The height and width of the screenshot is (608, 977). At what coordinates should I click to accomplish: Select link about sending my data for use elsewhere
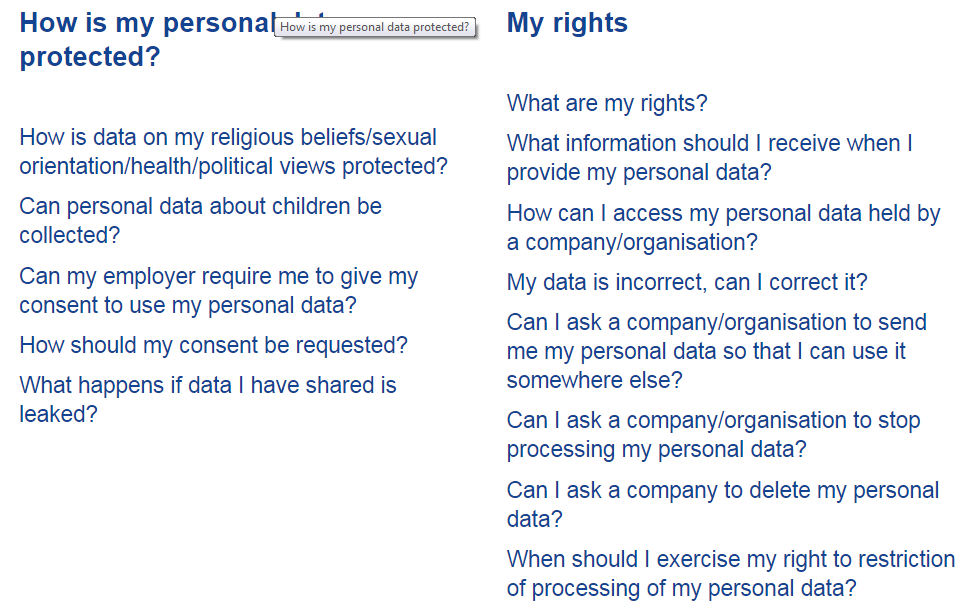[x=716, y=351]
